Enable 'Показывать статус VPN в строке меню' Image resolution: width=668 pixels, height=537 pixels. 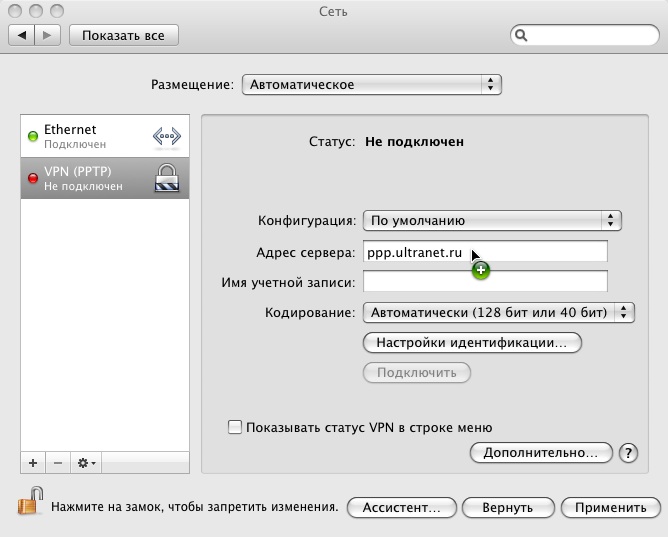point(235,427)
